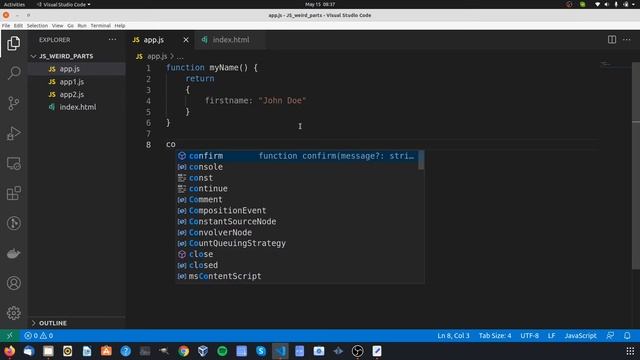Open the errors and warnings indicator
This screenshot has width=640, height=360.
click(x=38, y=336)
